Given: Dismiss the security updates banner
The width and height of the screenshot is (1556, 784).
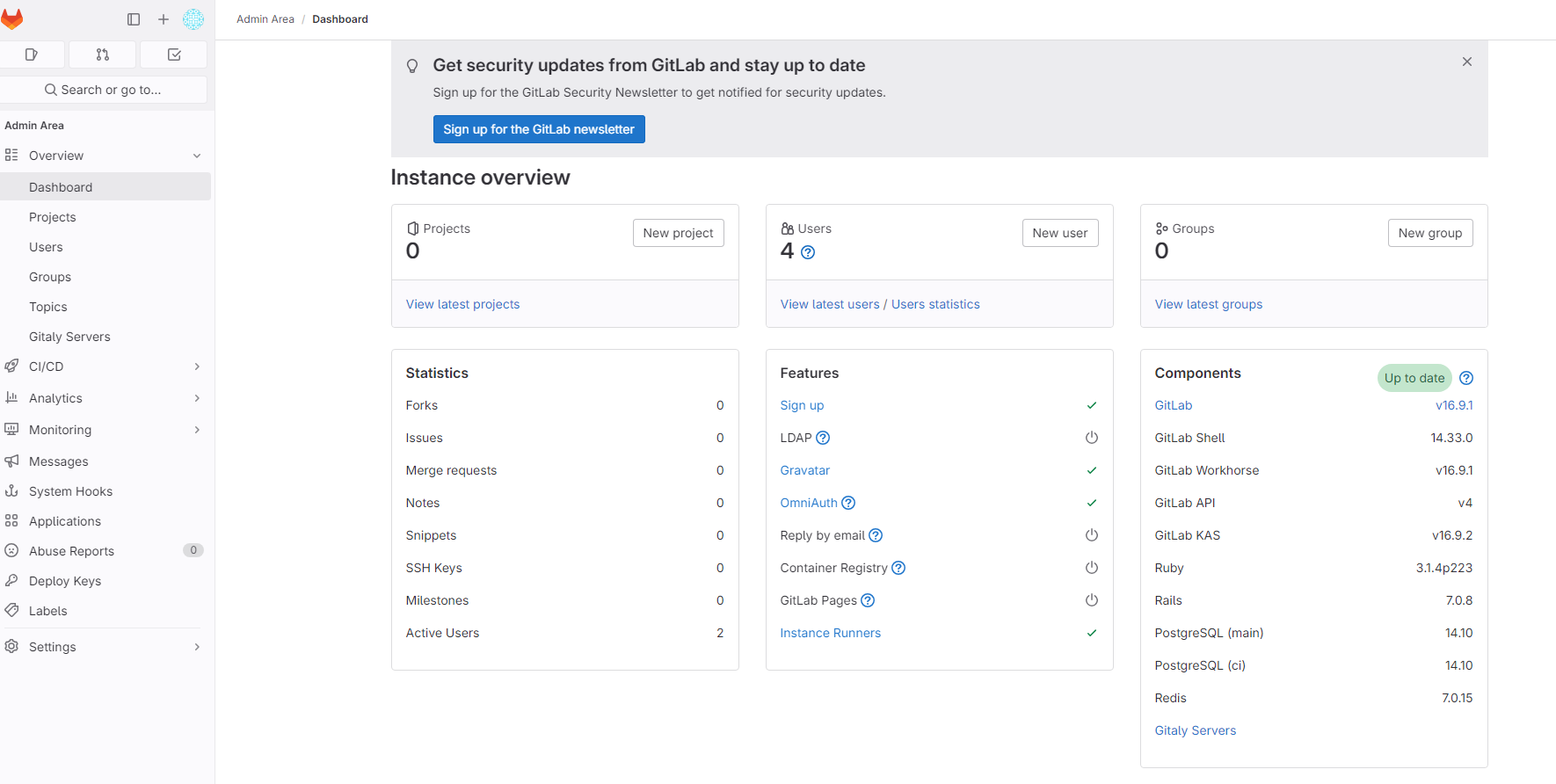Looking at the screenshot, I should coord(1467,62).
